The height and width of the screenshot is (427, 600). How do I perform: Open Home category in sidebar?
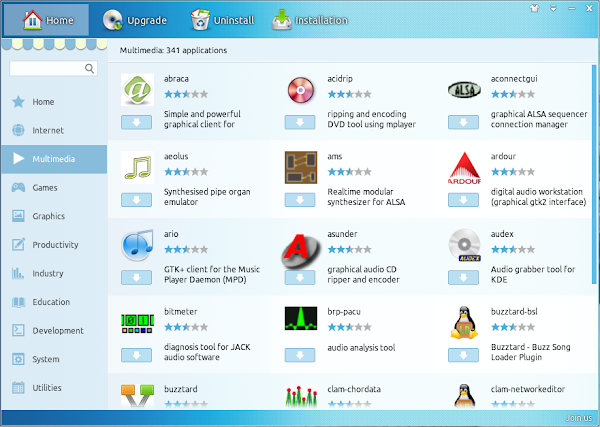tap(54, 102)
